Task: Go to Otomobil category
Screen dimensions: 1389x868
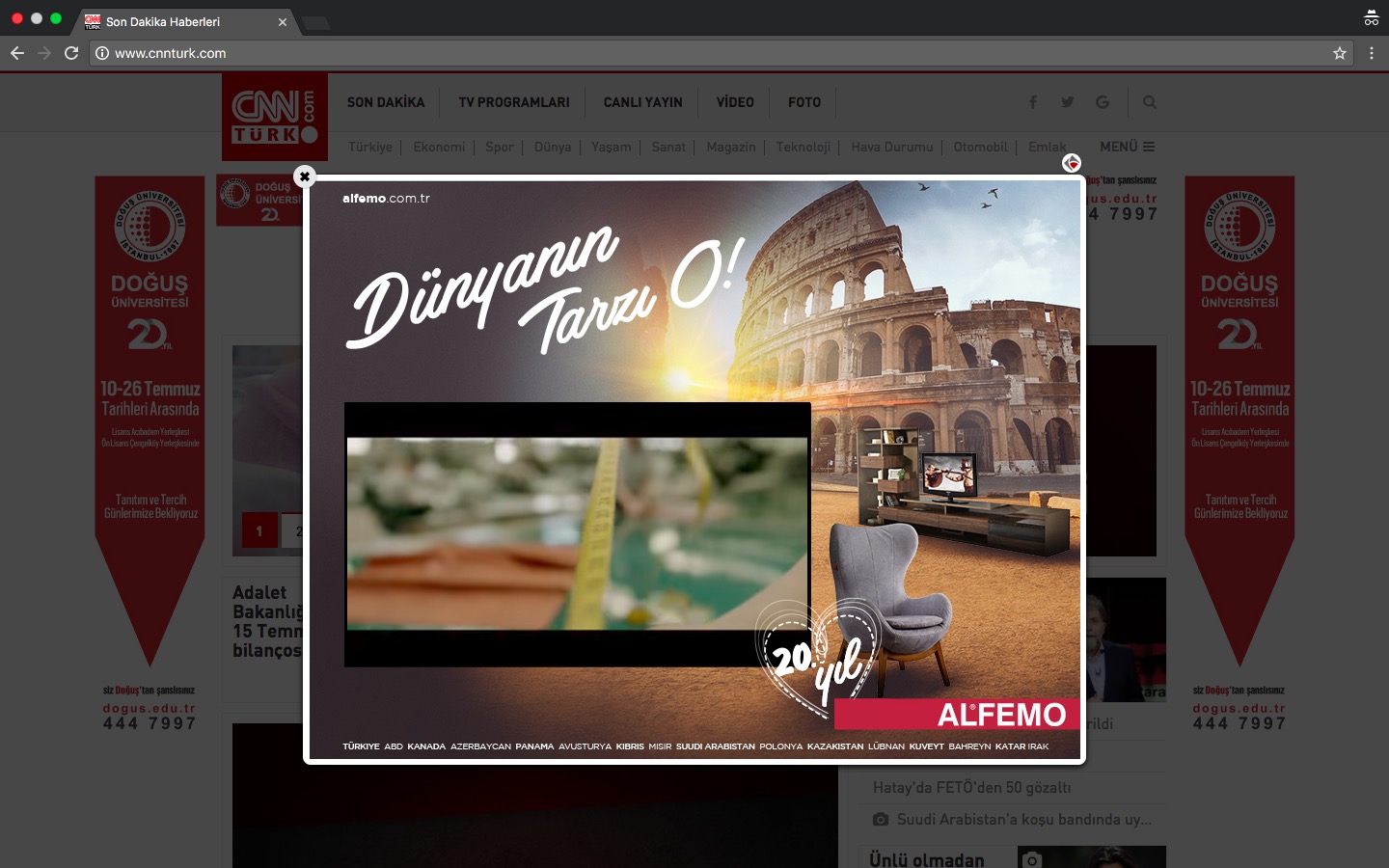Action: 981,147
